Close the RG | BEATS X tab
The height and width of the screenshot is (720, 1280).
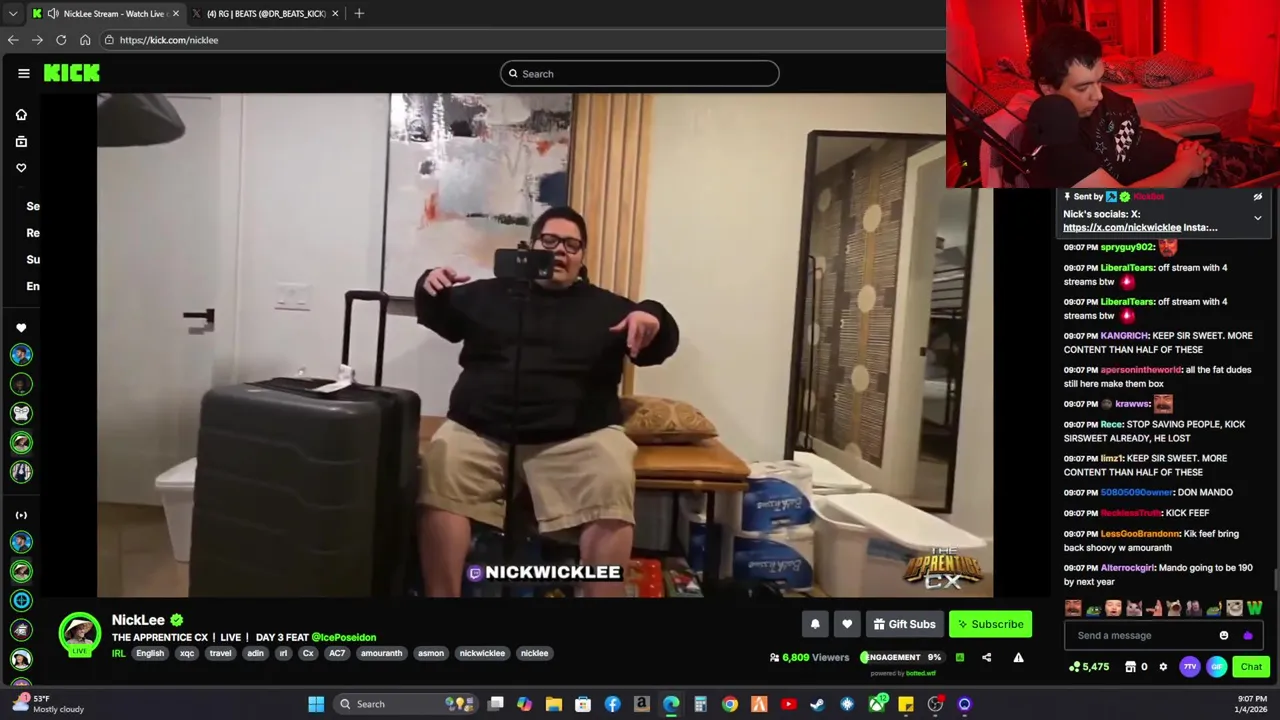click(x=335, y=14)
